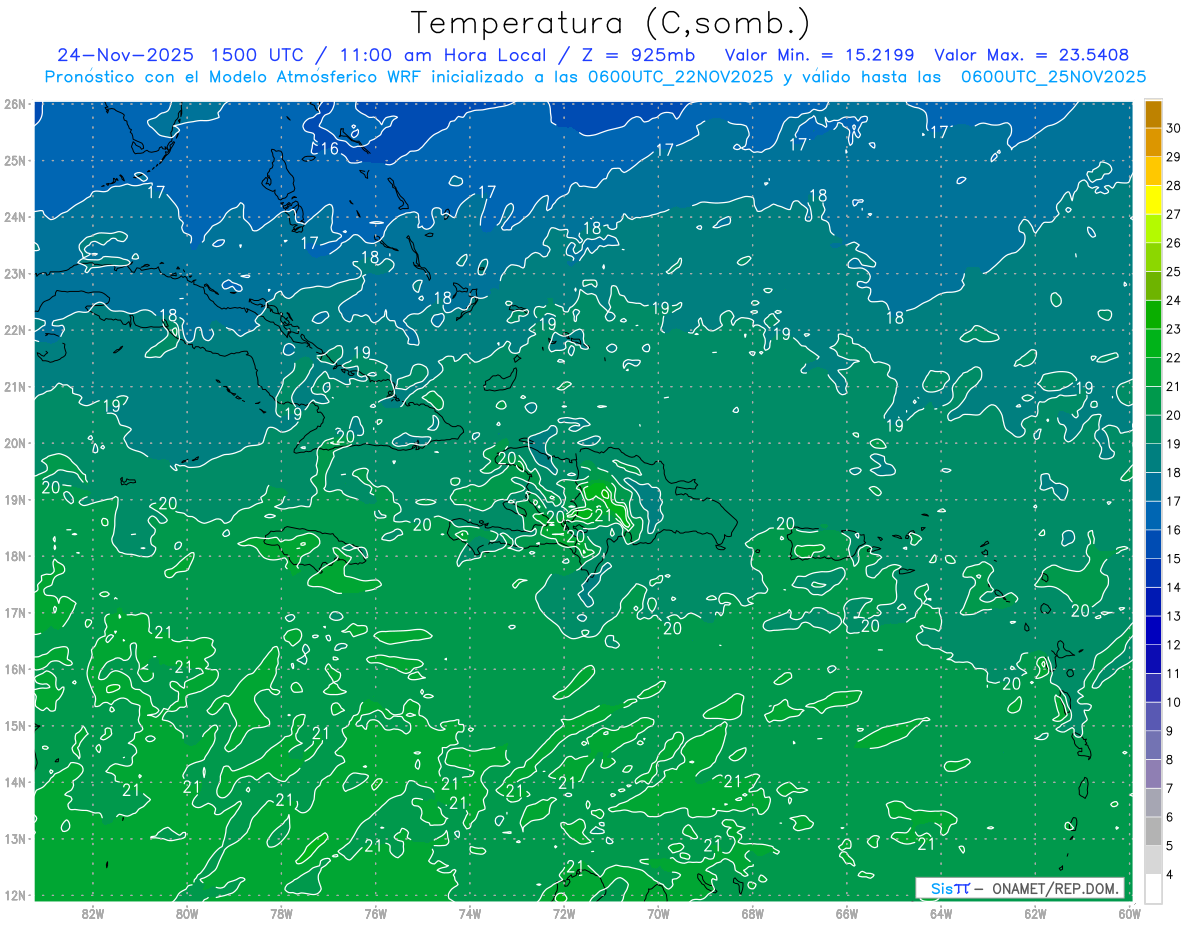Click the "0600UTC_22NOV2025" initialization time
Viewport: 1200px width, 927px height.
tap(680, 76)
